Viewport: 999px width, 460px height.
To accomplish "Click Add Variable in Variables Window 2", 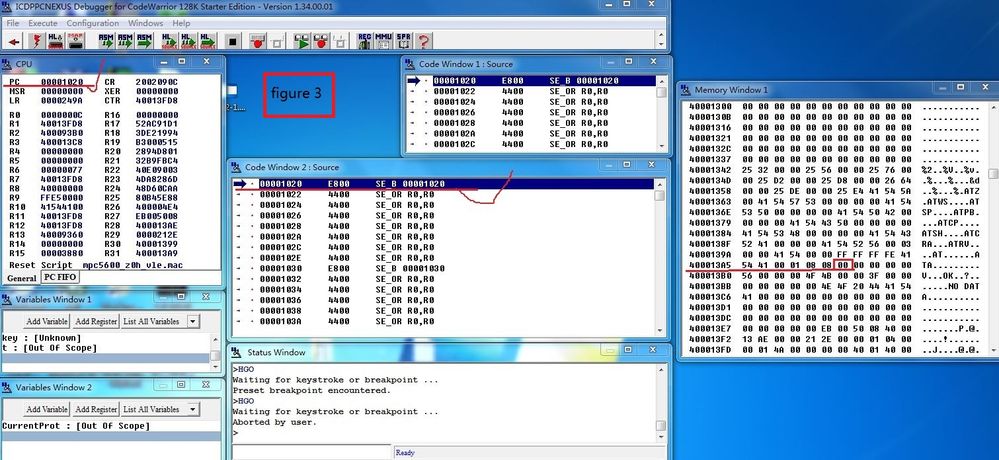I will point(47,409).
